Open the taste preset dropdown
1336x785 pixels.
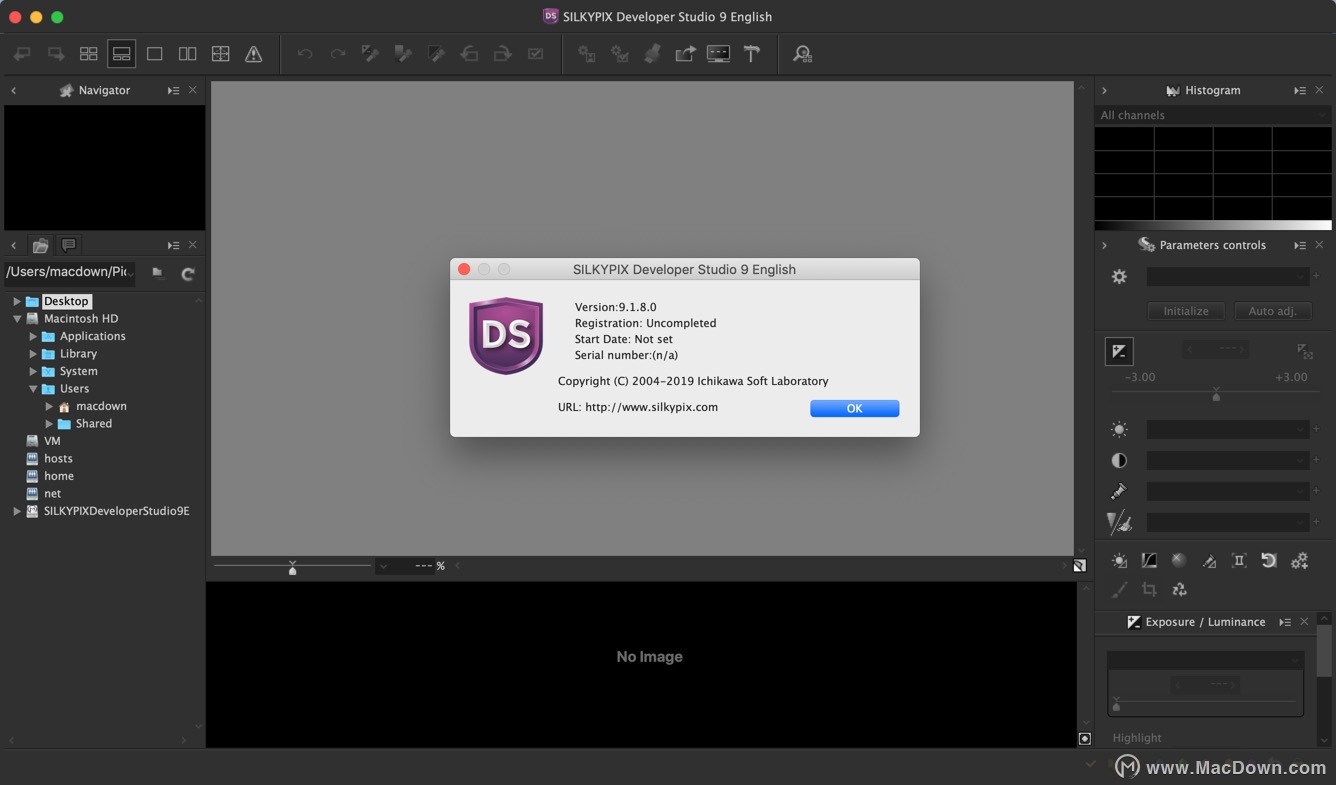click(x=1227, y=276)
